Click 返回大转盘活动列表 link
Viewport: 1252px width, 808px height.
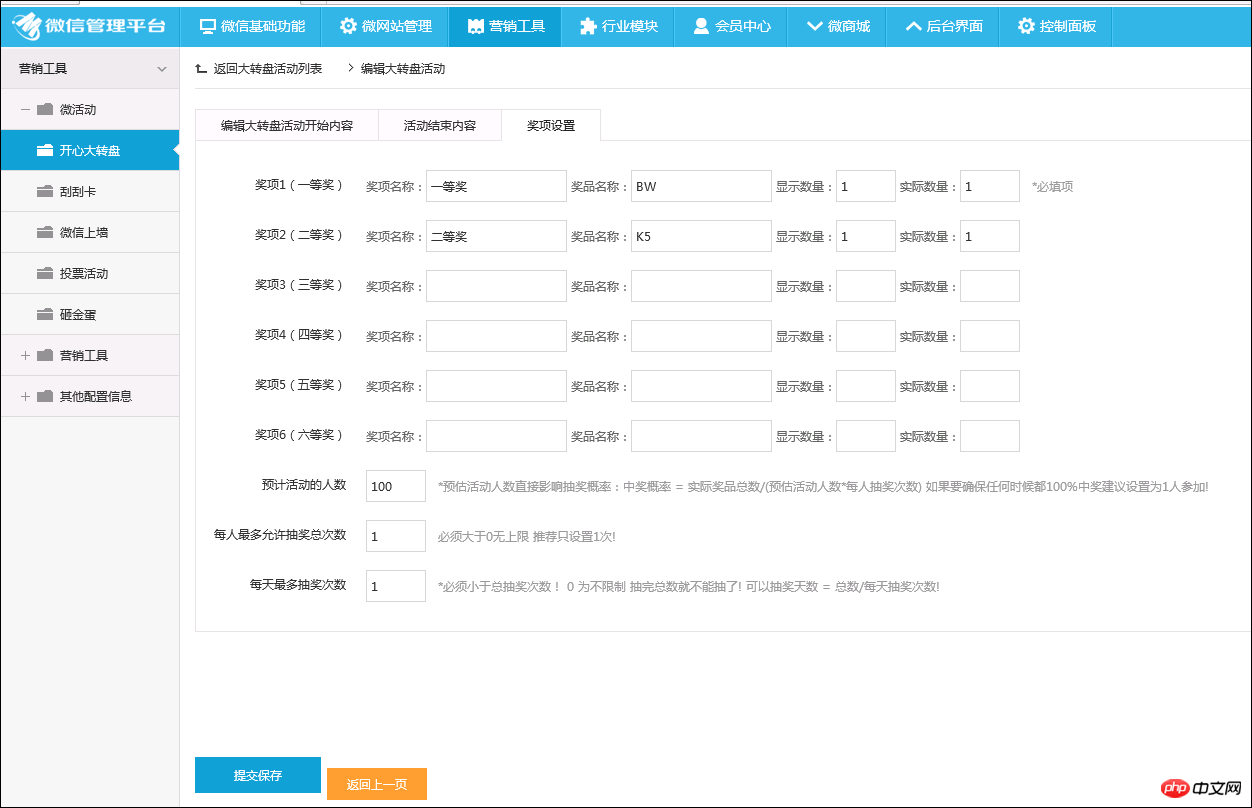click(268, 69)
